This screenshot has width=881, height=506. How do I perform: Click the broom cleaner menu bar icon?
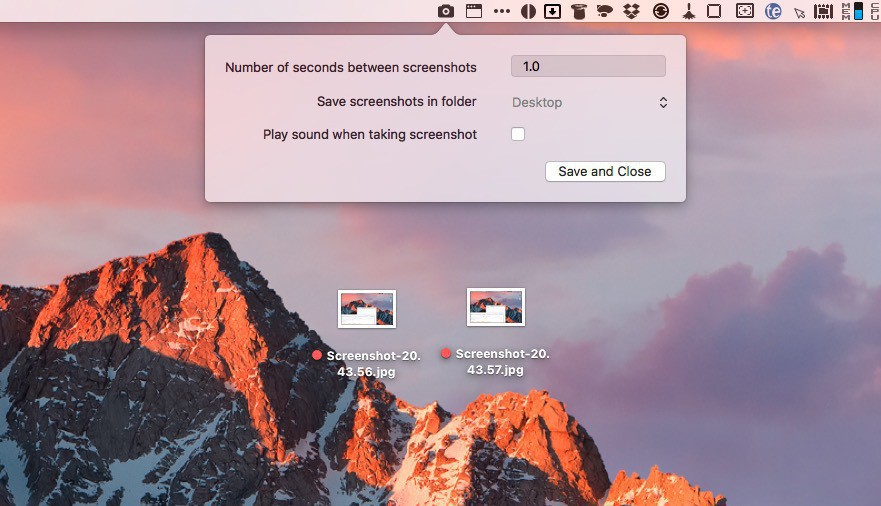(x=689, y=11)
